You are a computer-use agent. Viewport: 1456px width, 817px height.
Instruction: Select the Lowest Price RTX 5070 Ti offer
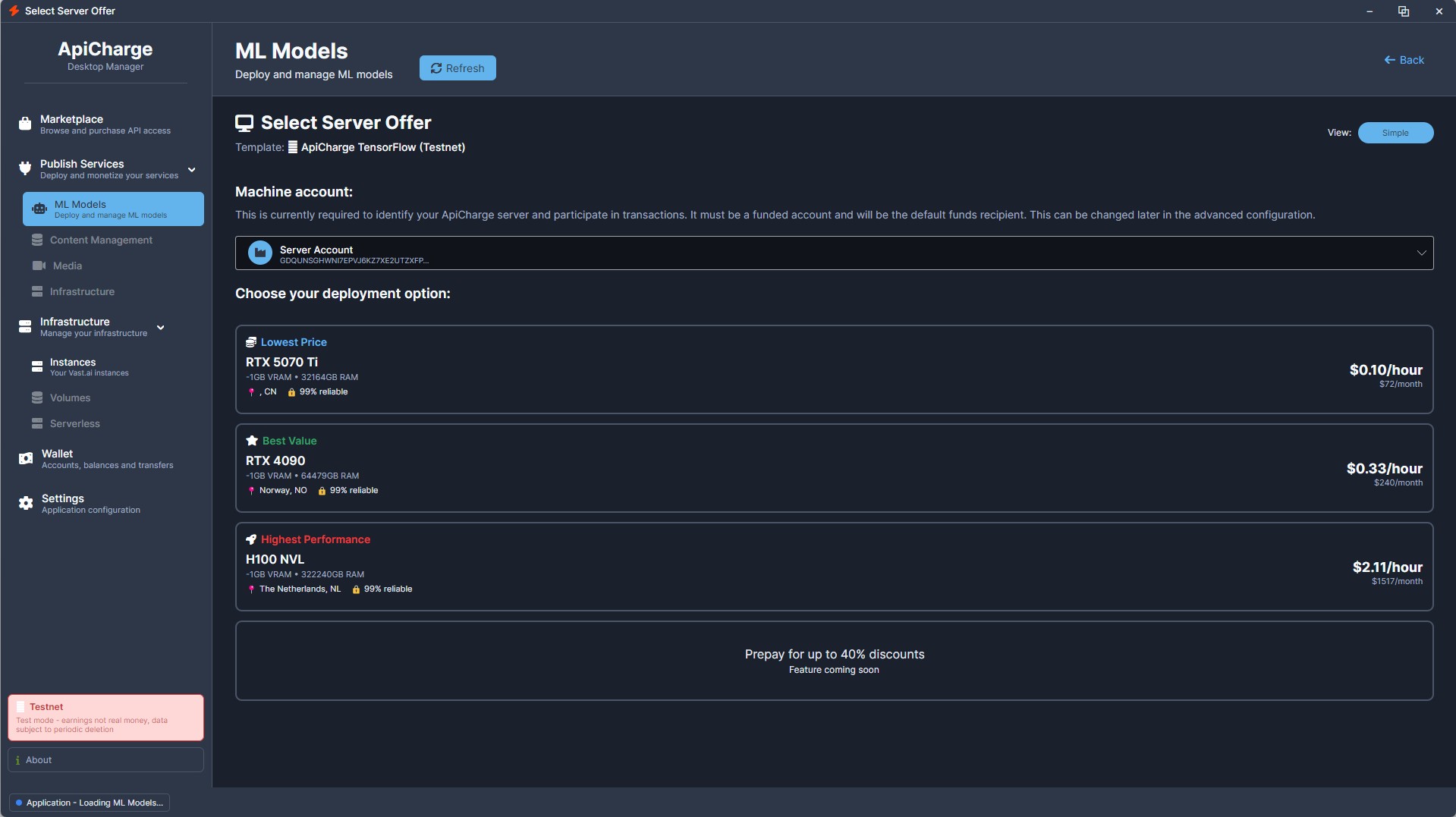(x=833, y=369)
